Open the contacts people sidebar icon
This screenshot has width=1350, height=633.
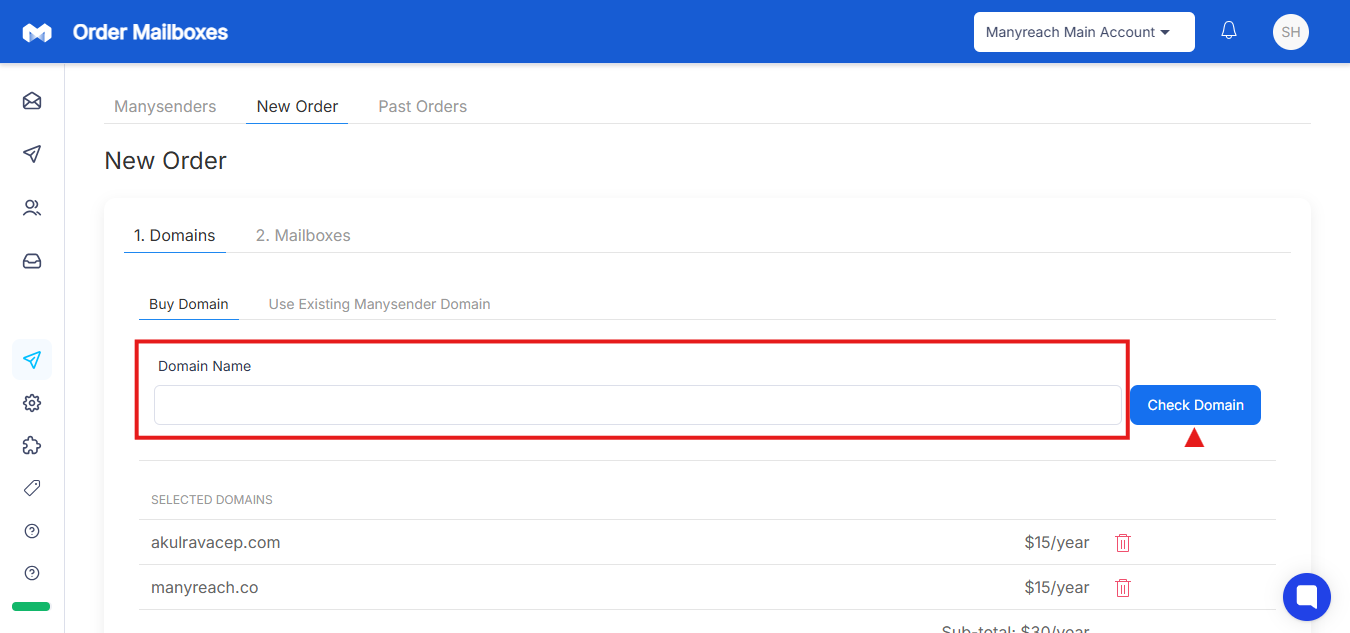click(x=32, y=208)
